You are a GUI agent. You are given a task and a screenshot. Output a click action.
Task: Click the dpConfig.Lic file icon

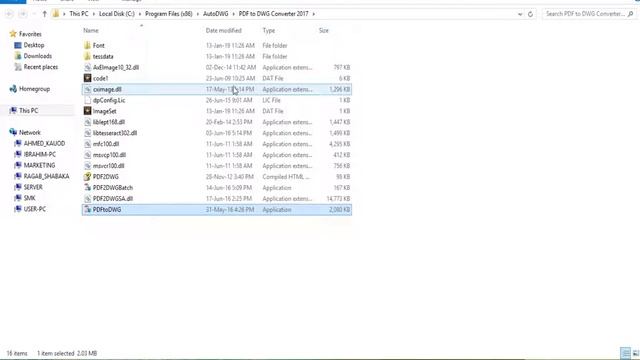87,100
